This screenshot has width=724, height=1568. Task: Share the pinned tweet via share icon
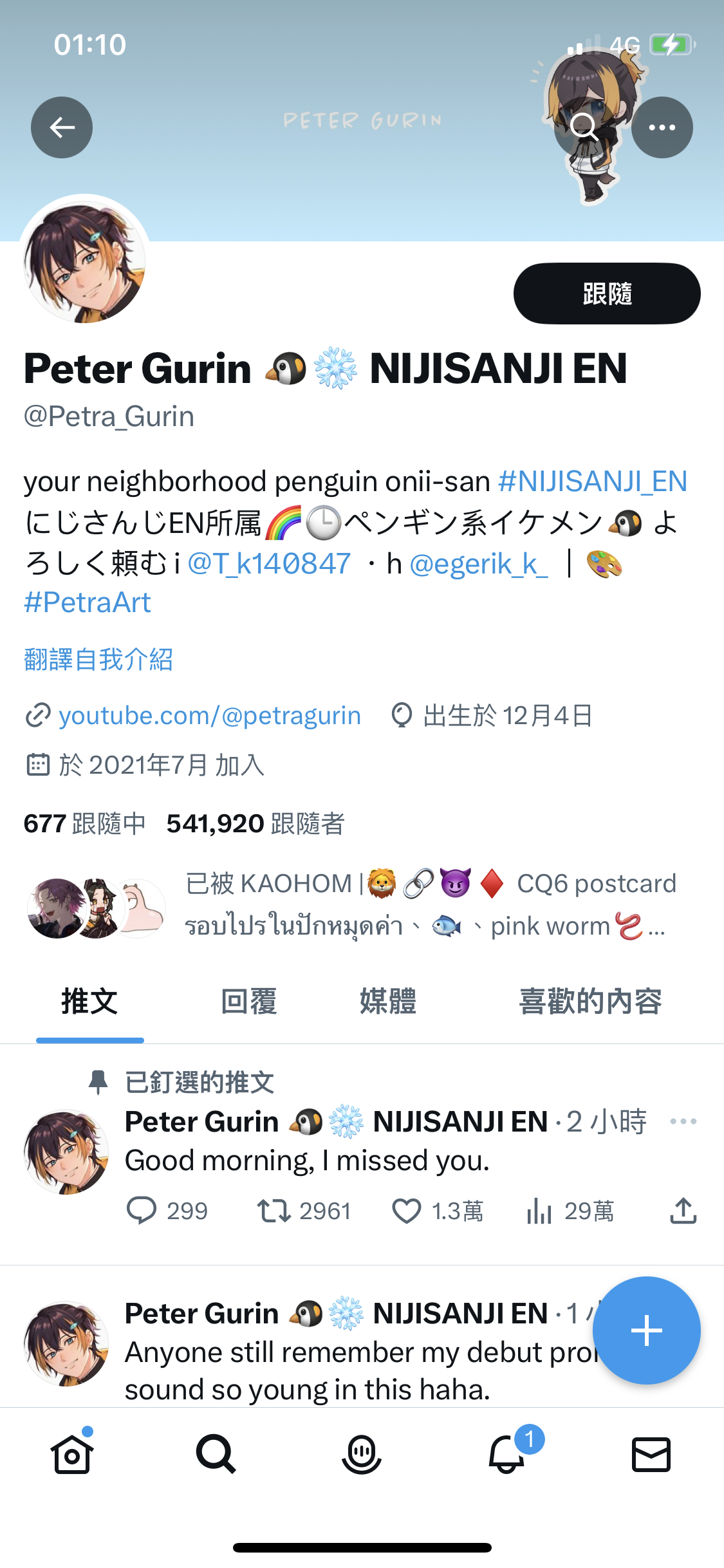(683, 1211)
